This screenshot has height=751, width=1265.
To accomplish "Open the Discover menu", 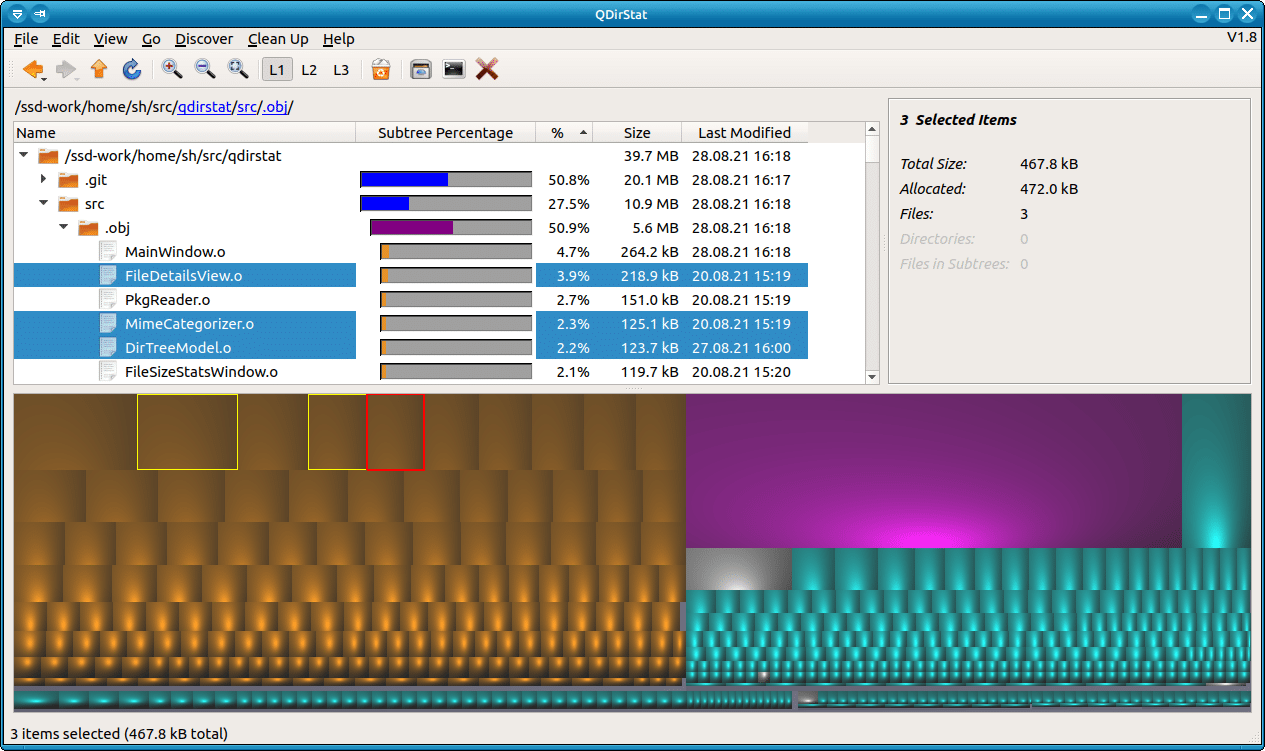I will click(x=204, y=39).
